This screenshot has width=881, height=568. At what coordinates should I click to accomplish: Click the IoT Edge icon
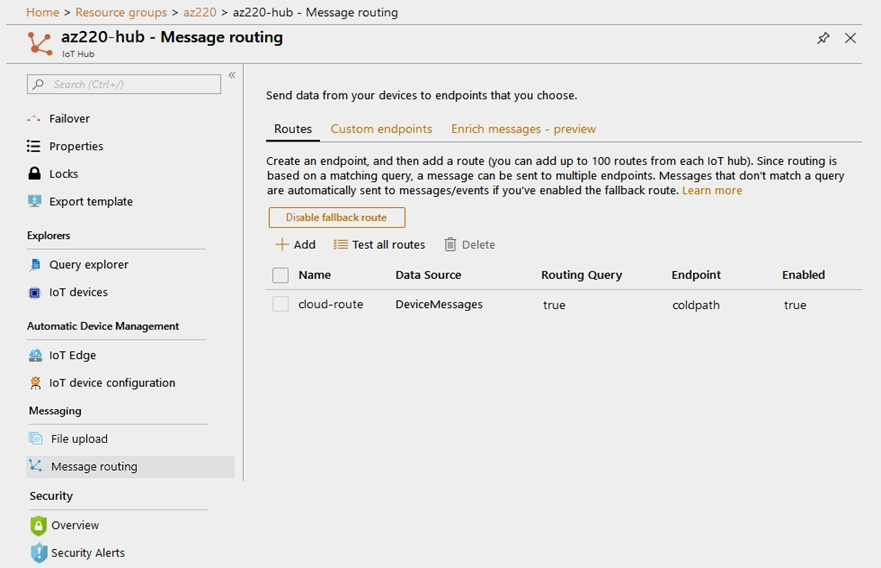[x=36, y=355]
